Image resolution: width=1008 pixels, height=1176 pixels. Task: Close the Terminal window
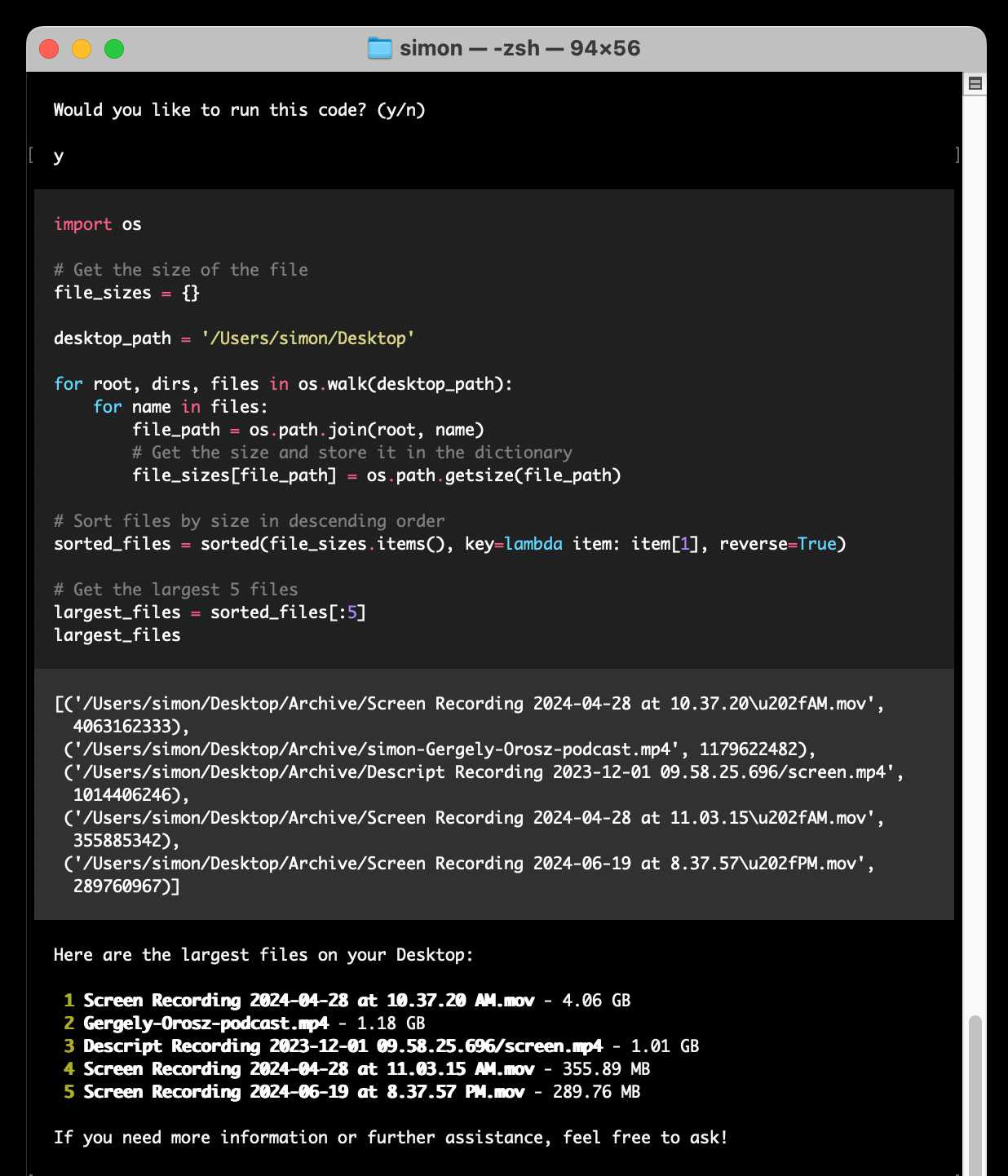(49, 49)
